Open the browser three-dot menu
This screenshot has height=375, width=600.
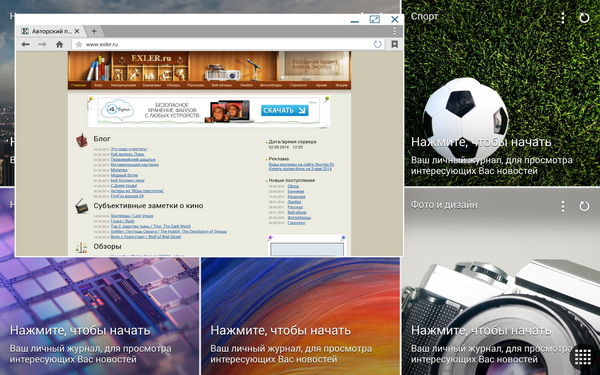click(x=395, y=31)
